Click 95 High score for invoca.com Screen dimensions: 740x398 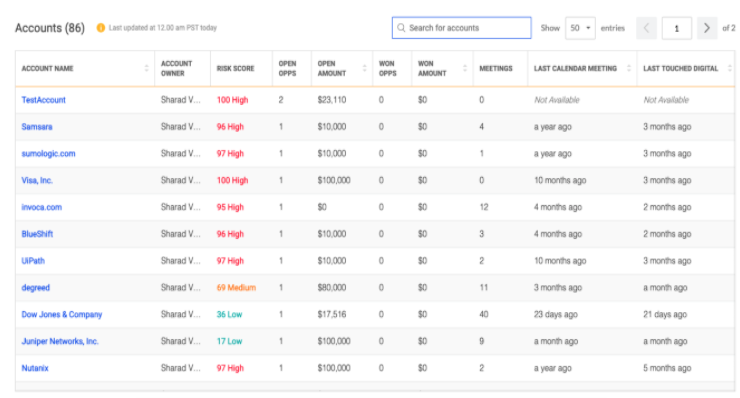click(230, 207)
